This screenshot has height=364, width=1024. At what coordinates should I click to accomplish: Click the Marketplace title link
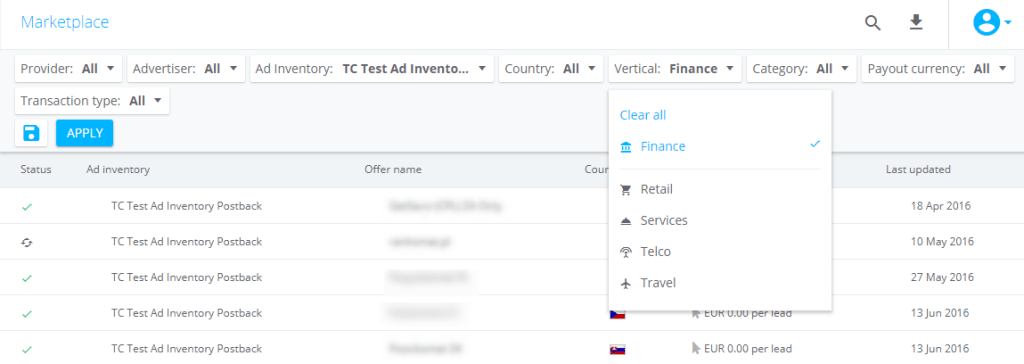point(65,23)
